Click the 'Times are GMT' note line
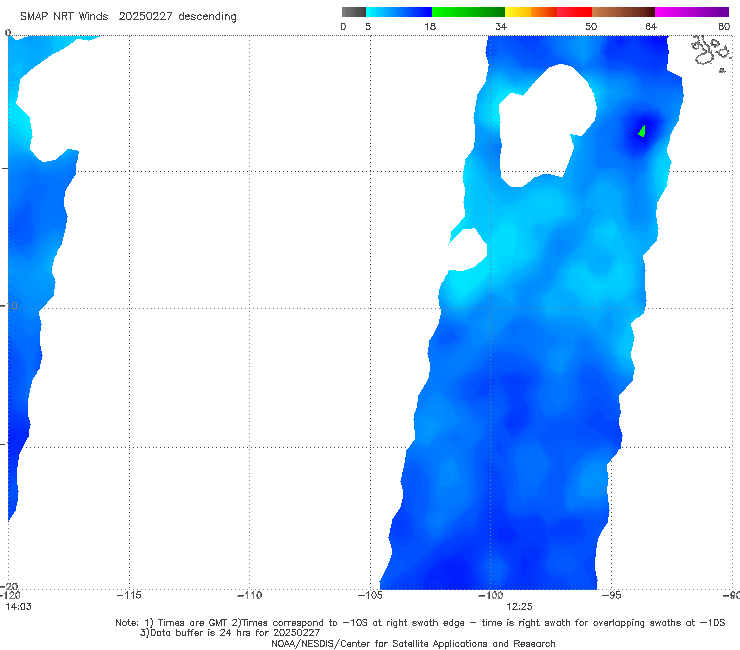The height and width of the screenshot is (650, 740). (x=420, y=623)
